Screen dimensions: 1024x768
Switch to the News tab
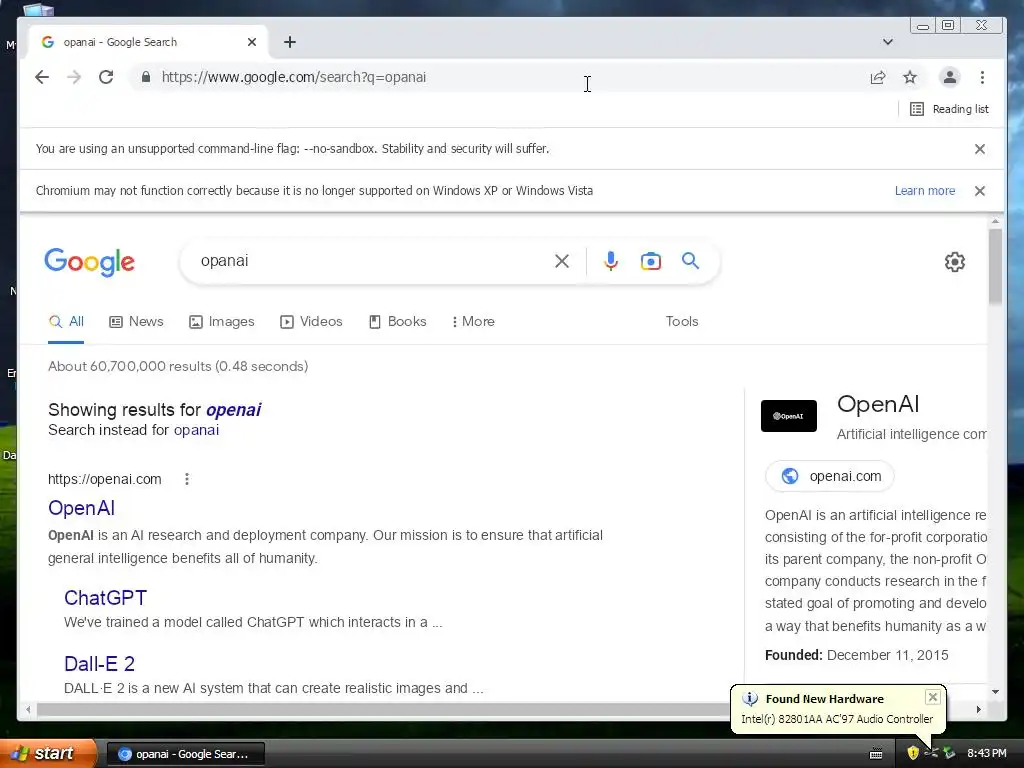click(x=136, y=321)
